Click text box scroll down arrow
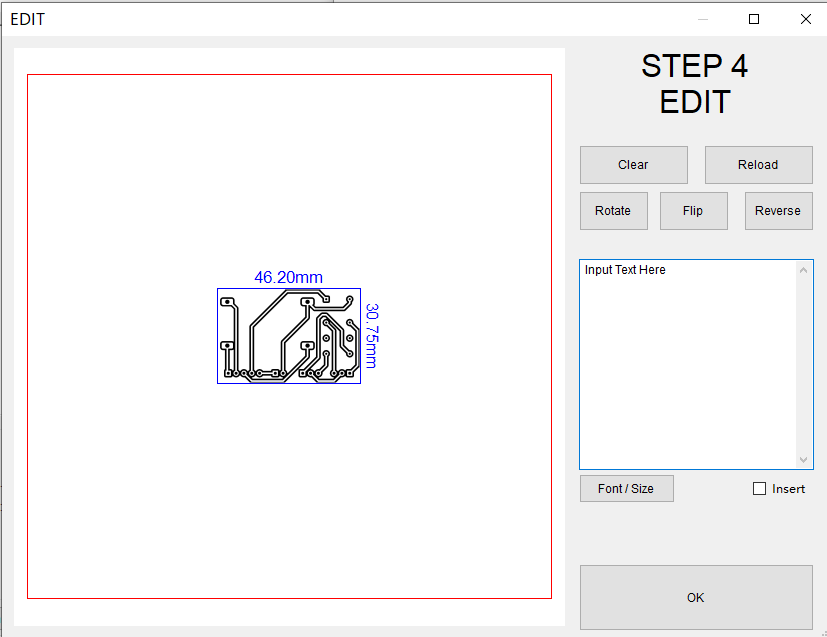Image resolution: width=827 pixels, height=637 pixels. click(x=803, y=460)
